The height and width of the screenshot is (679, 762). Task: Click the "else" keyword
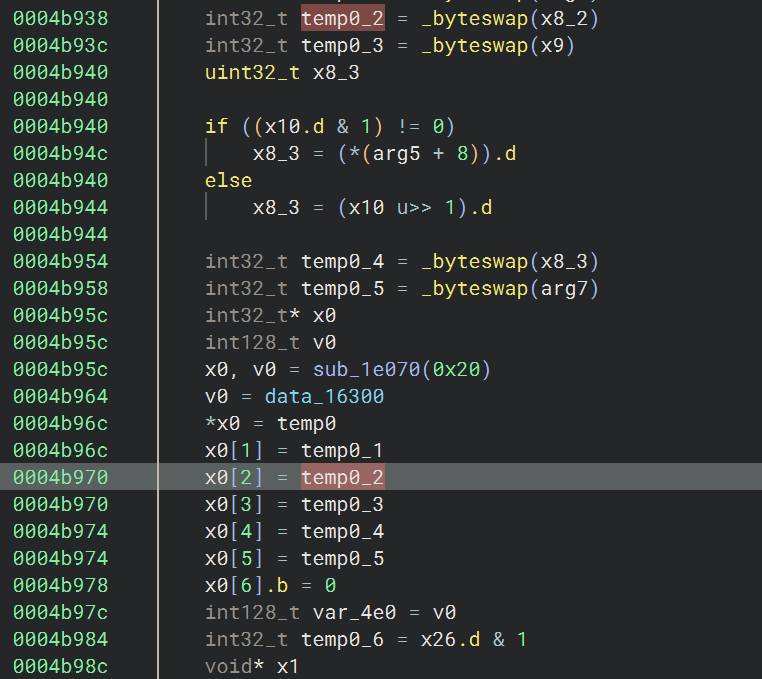[228, 181]
